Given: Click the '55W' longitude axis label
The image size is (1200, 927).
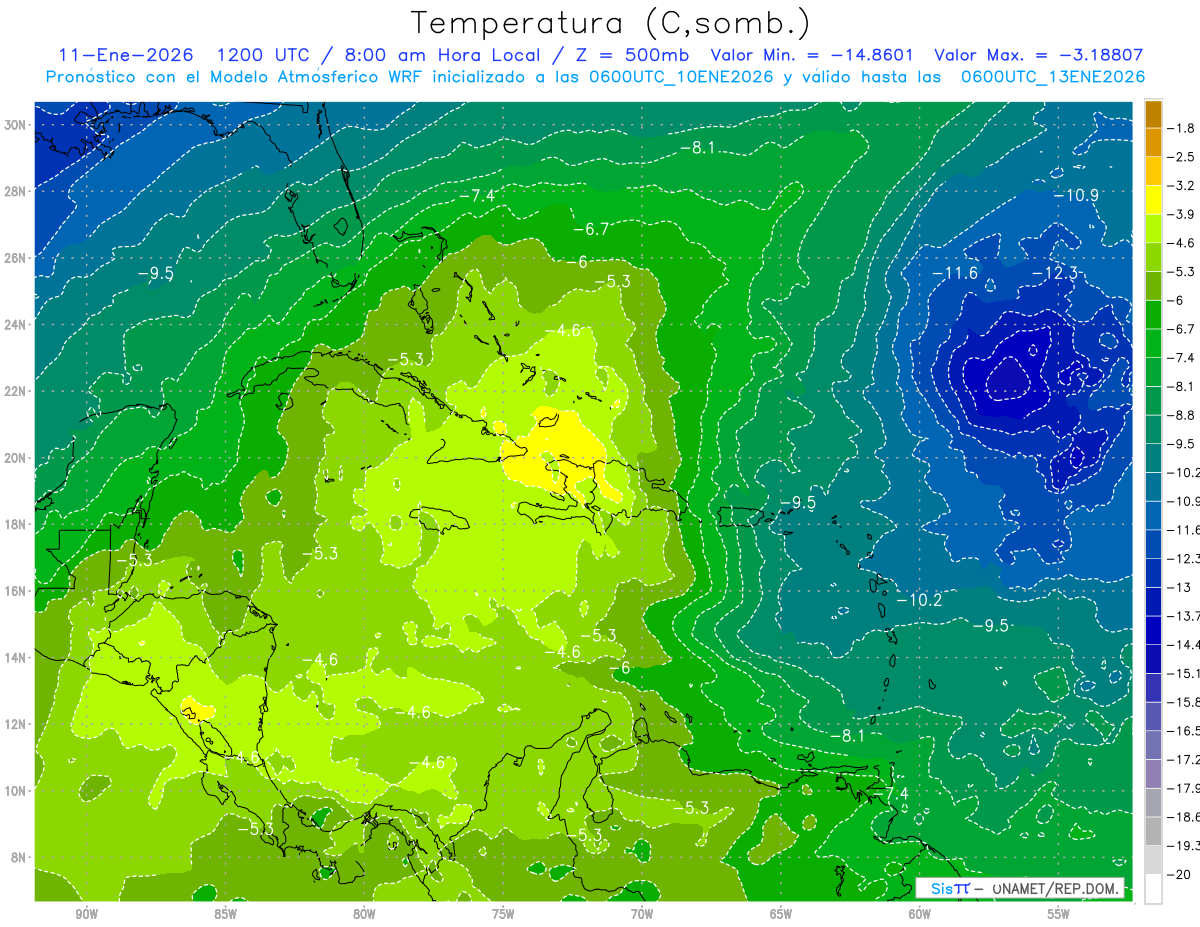Looking at the screenshot, I should click(1059, 914).
